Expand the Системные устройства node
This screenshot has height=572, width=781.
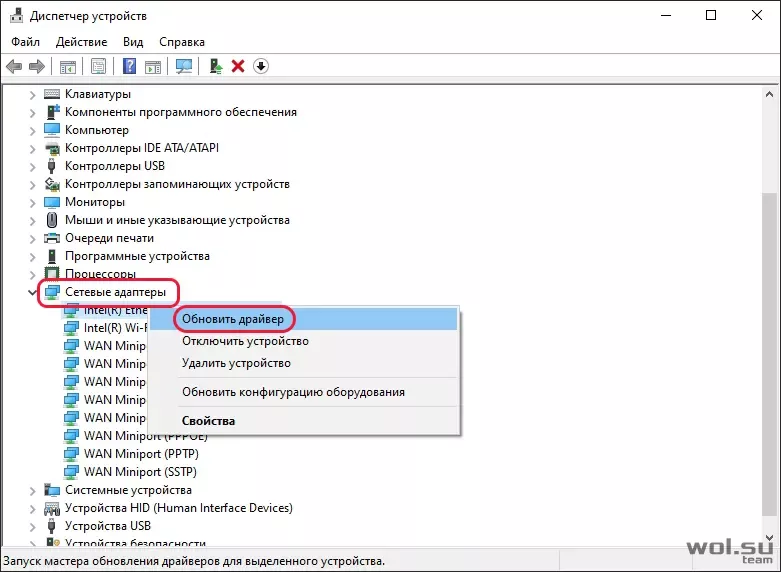pyautogui.click(x=32, y=491)
